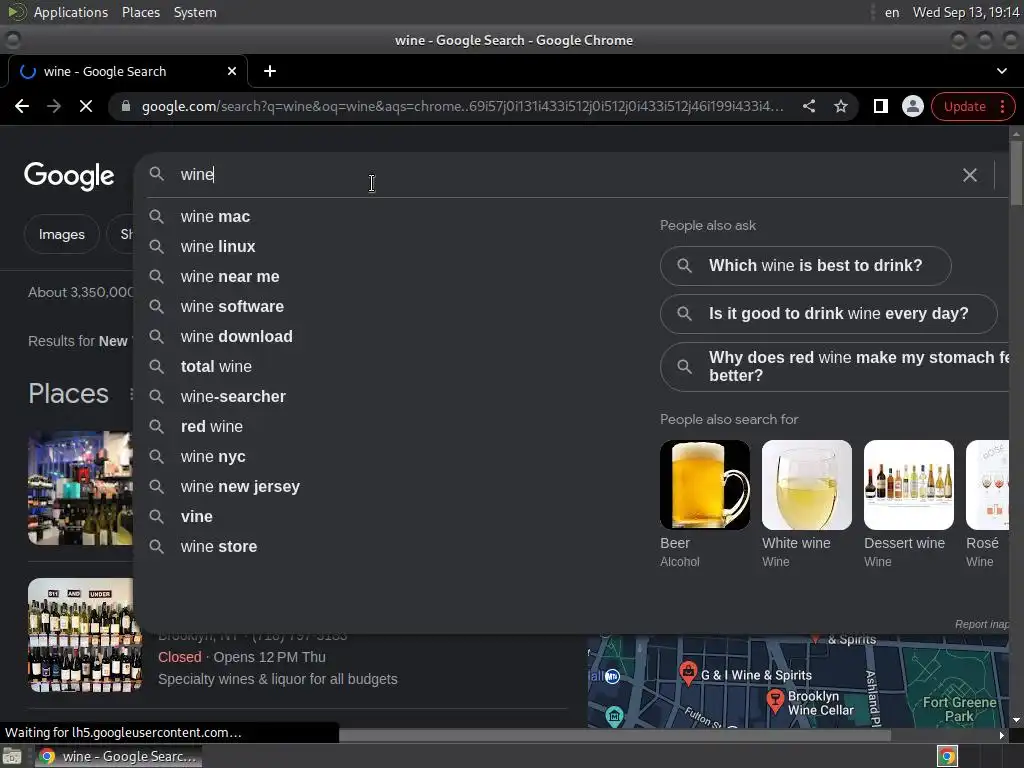Choose the 'wine new jersey' suggestion
Screen dimensions: 1024x768
[240, 487]
